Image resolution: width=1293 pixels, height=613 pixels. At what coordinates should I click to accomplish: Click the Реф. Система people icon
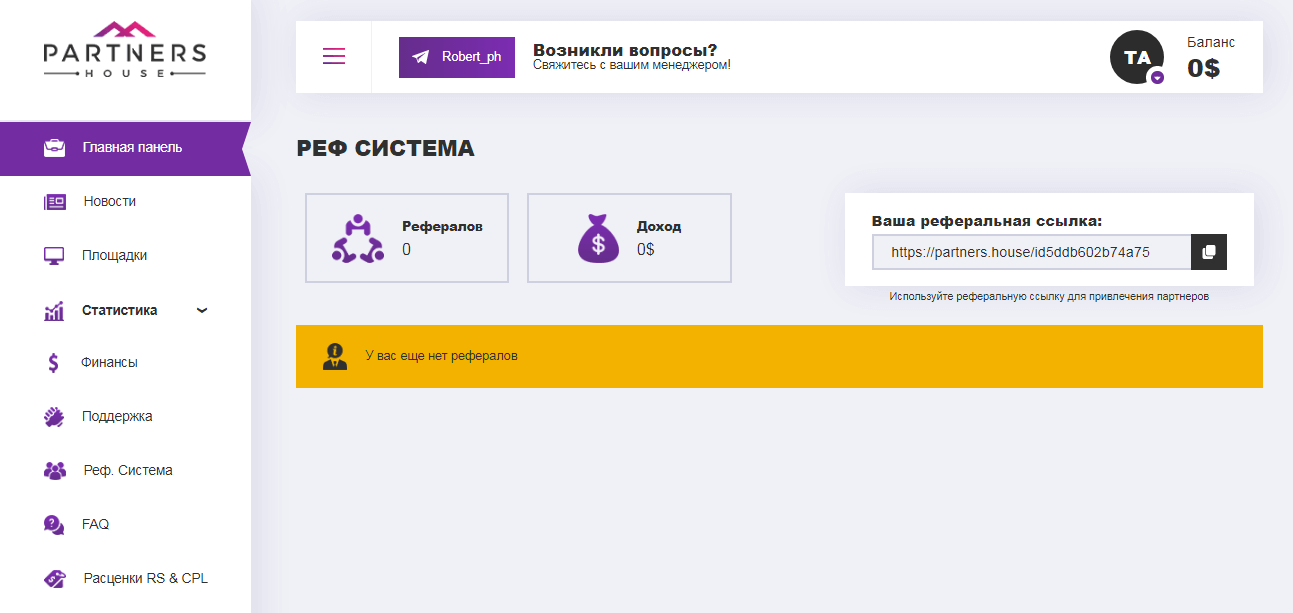[53, 470]
